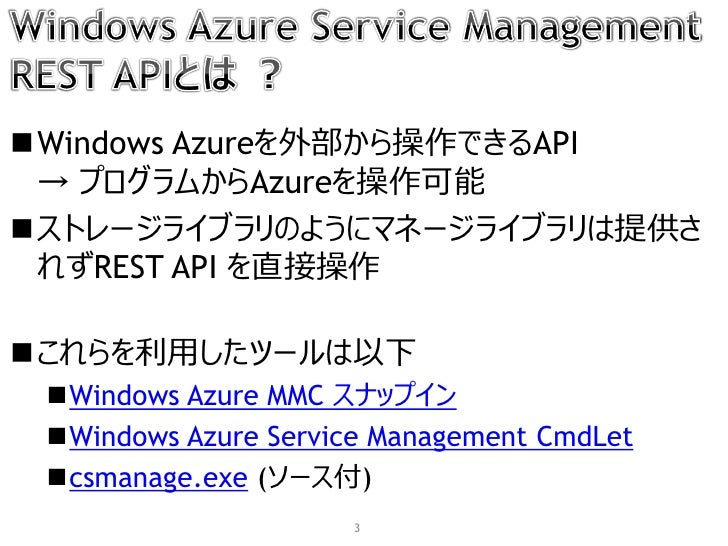
Task: Click the text Windows Azureを外部から操作できるAPI
Action: point(307,143)
